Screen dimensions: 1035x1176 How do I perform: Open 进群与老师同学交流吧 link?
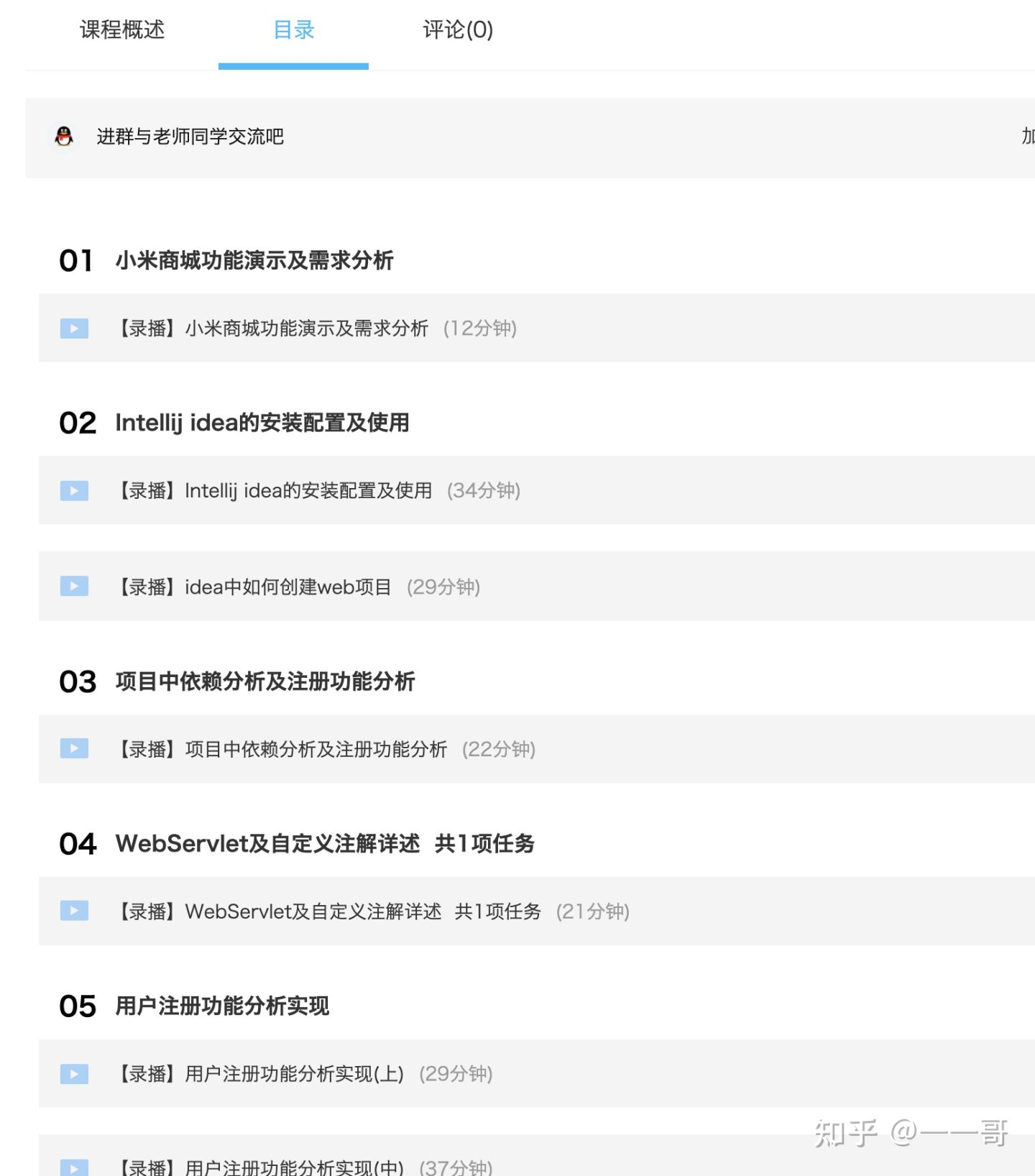190,137
